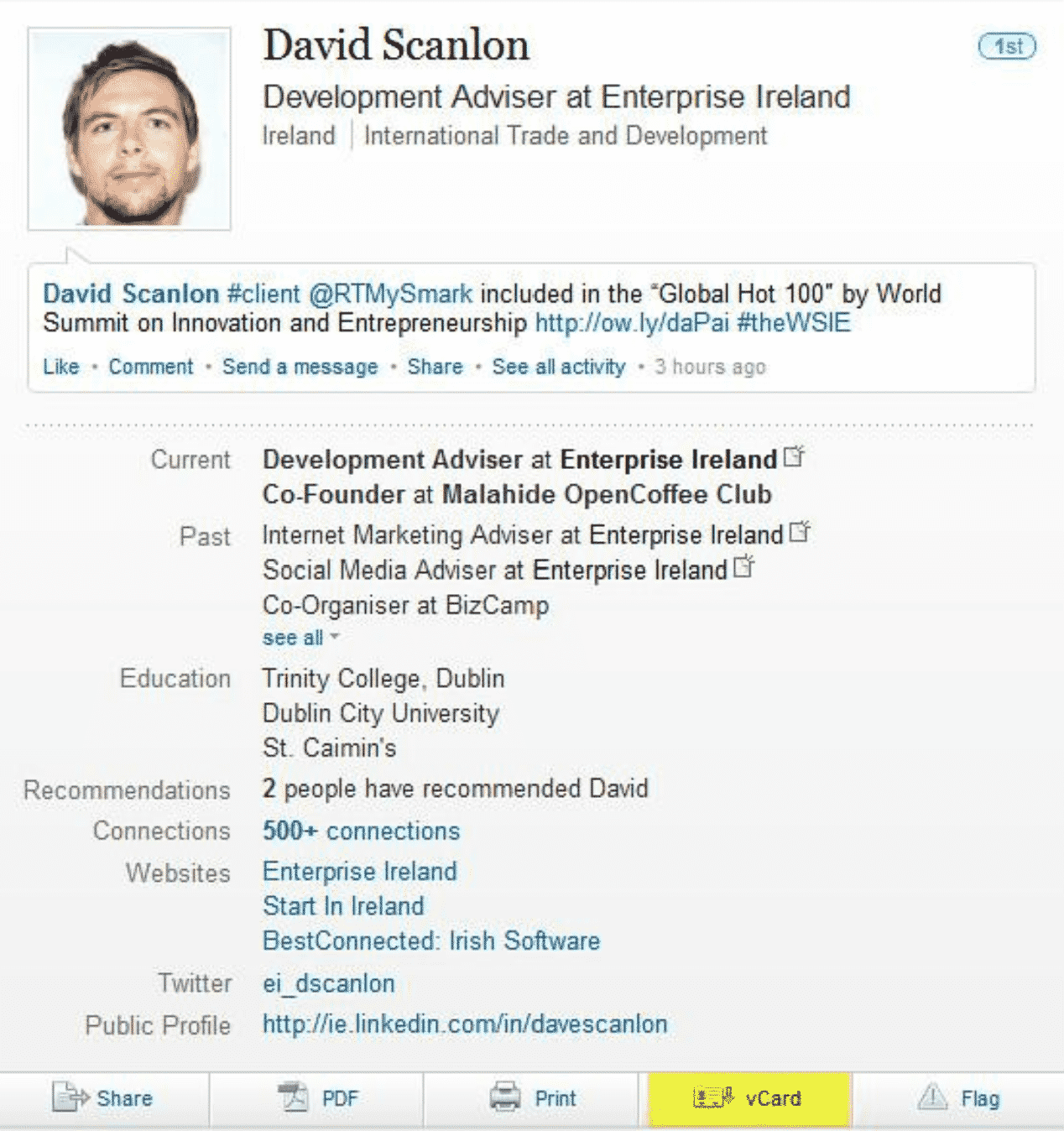Click the Flag warning triangle icon
Image resolution: width=1064 pixels, height=1131 pixels.
[932, 1097]
